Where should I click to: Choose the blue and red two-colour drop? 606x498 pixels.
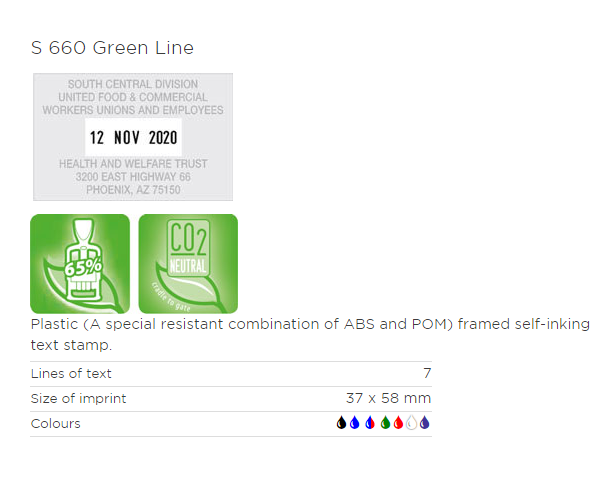(x=370, y=423)
